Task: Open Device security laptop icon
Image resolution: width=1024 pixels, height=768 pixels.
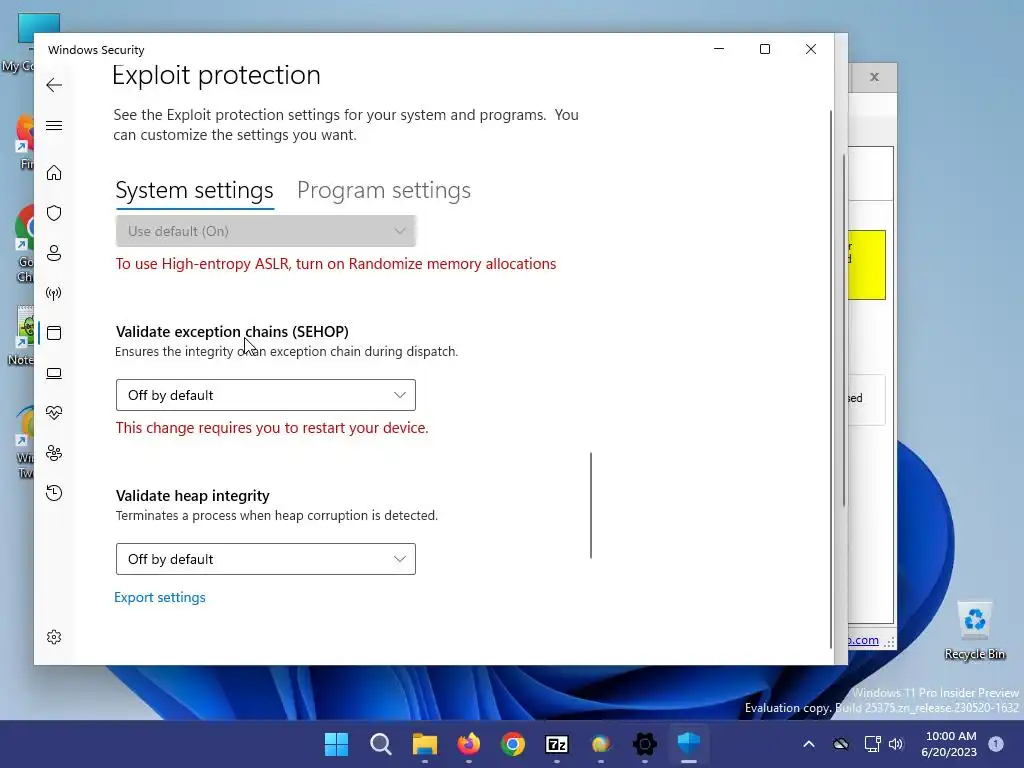Action: (x=54, y=373)
